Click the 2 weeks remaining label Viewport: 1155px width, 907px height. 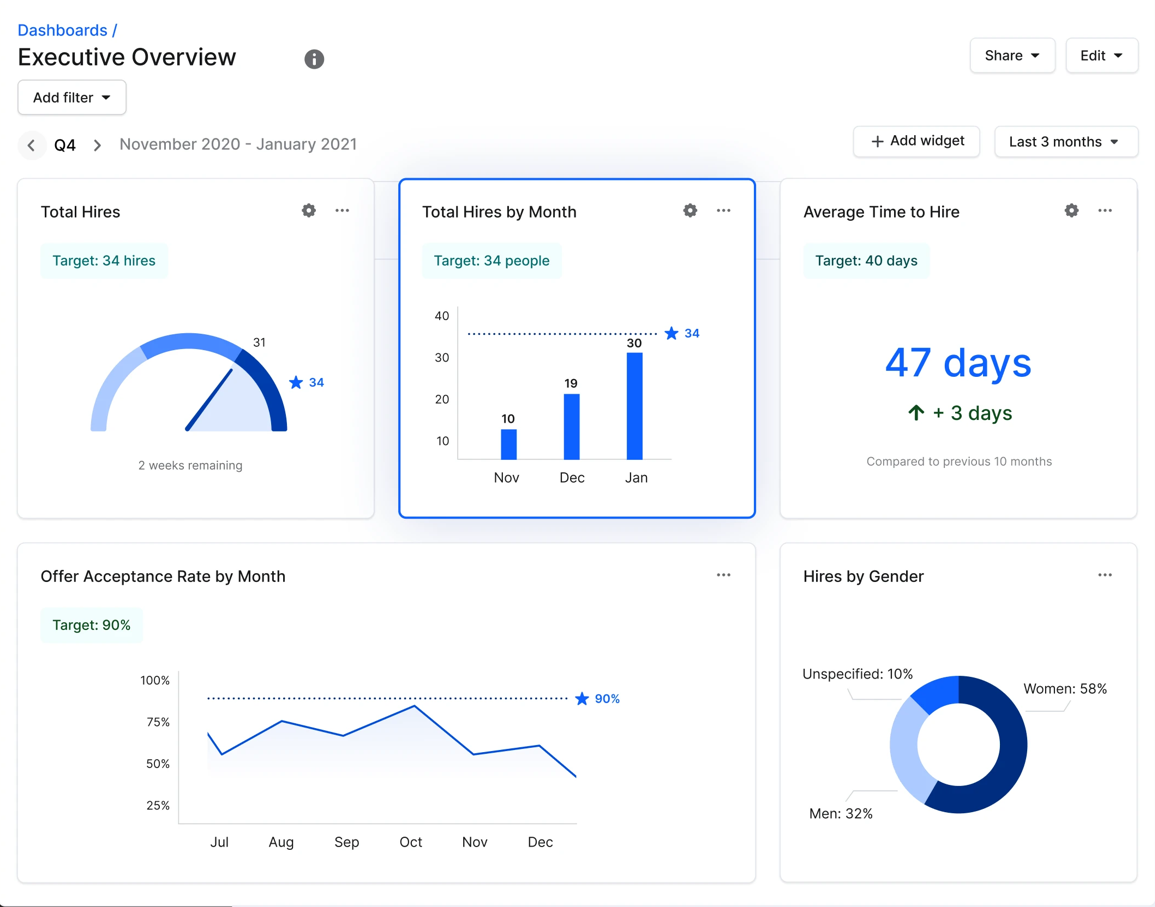(x=190, y=466)
